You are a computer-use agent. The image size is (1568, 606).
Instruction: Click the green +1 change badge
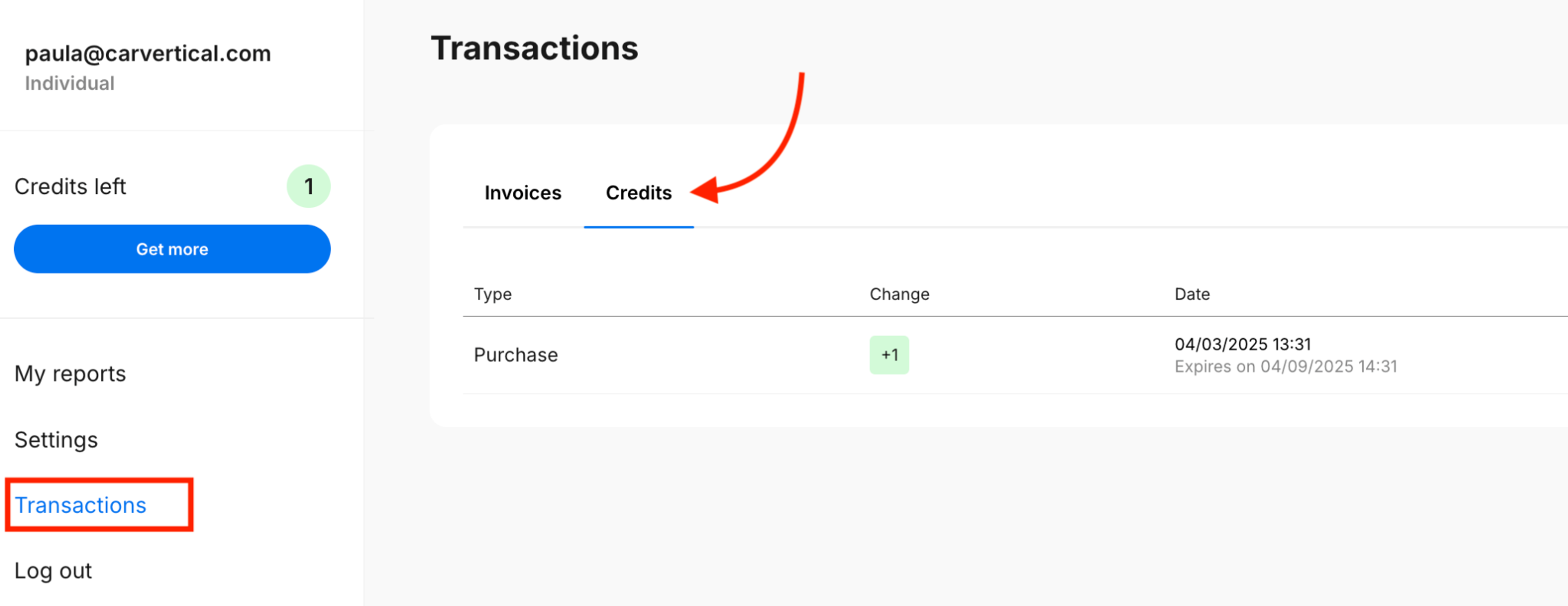click(889, 355)
